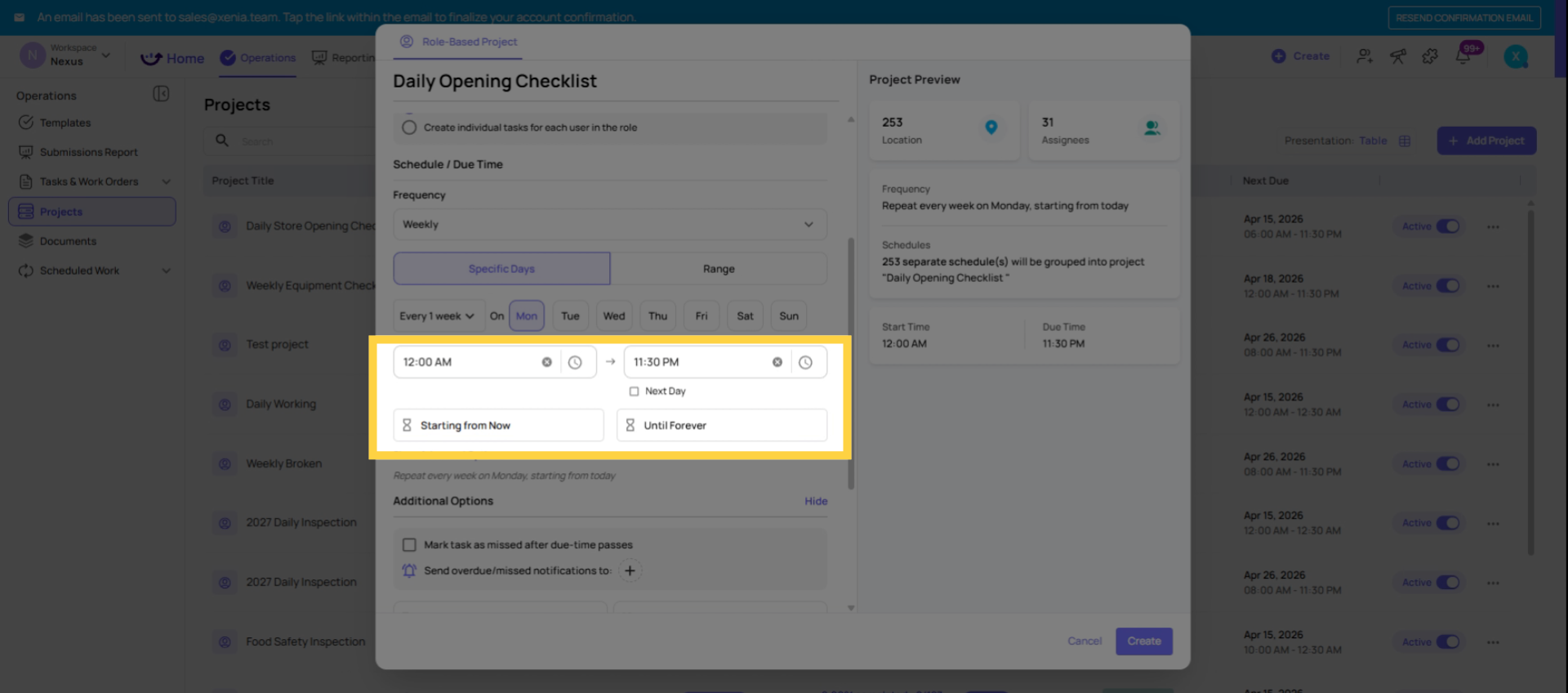Select create individual tasks for each user
The image size is (1568, 693).
[409, 127]
